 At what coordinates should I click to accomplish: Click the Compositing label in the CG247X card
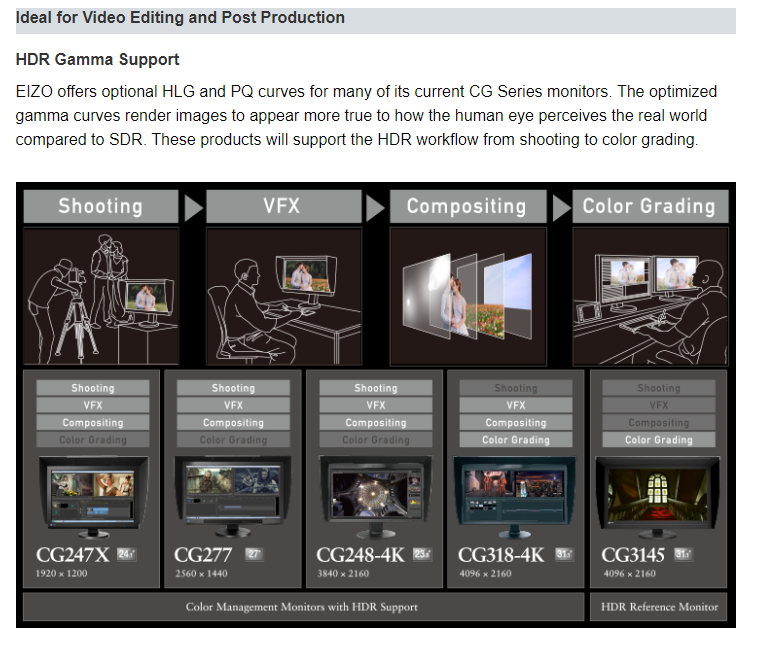pyautogui.click(x=93, y=422)
